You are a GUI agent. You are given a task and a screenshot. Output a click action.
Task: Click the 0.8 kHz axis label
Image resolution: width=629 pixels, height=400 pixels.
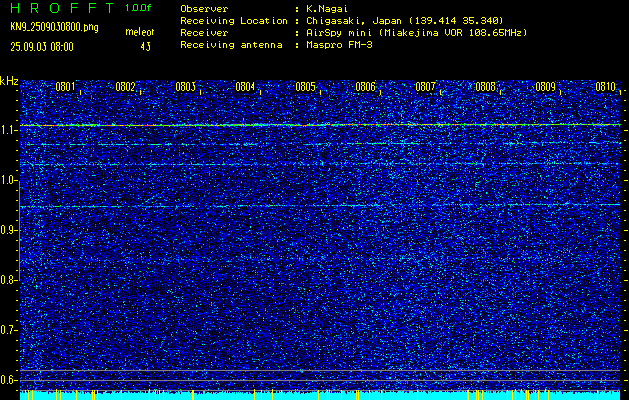coord(8,280)
